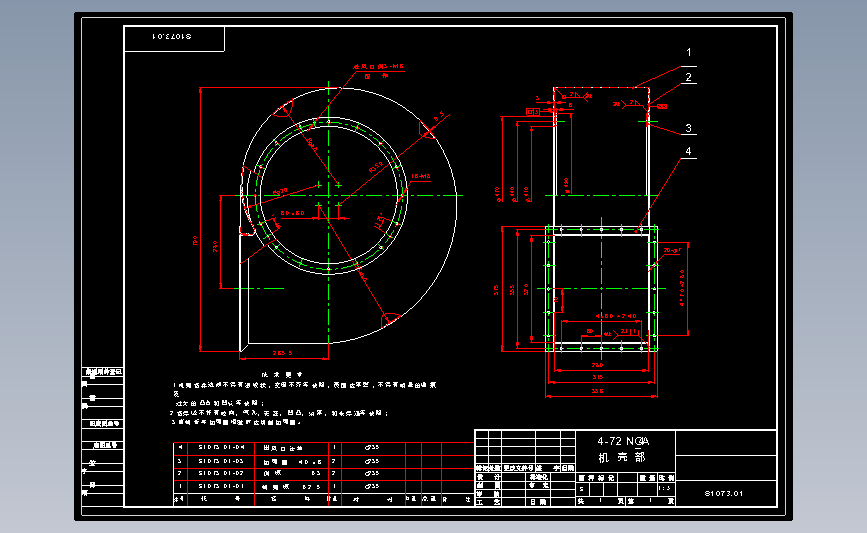Click the '280' width dimension in side view
This screenshot has height=533, width=867.
[598, 365]
